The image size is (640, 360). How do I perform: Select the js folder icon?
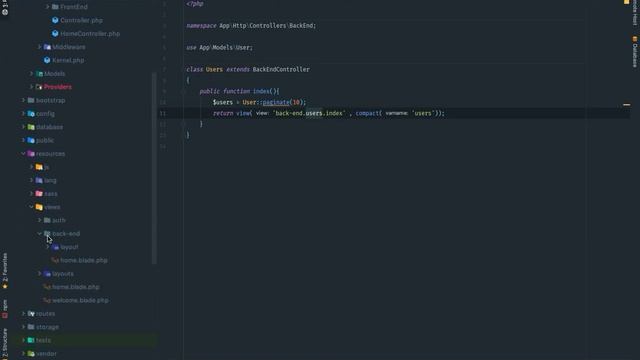39,167
